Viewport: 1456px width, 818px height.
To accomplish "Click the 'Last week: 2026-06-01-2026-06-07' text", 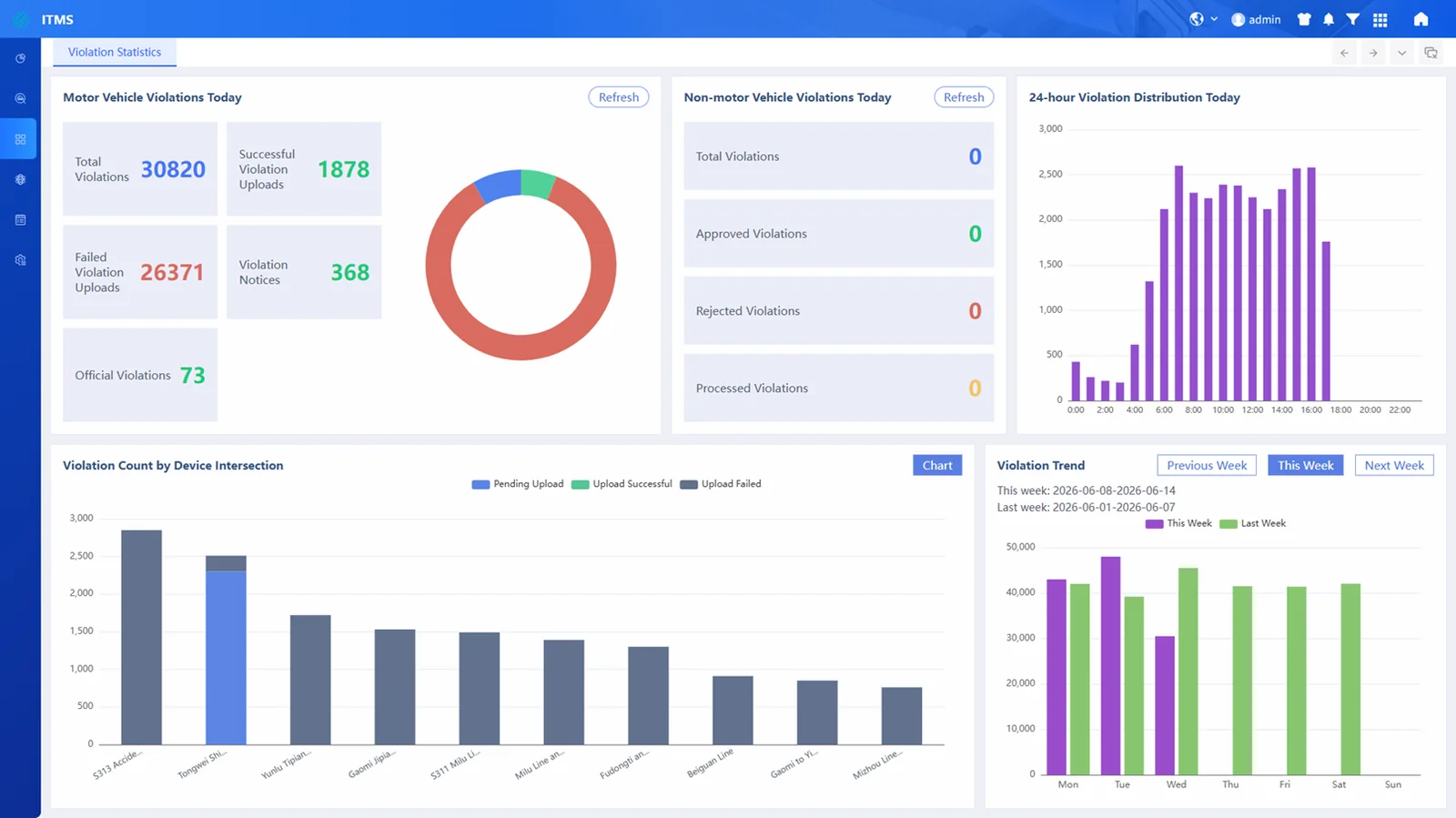I will pyautogui.click(x=1086, y=508).
